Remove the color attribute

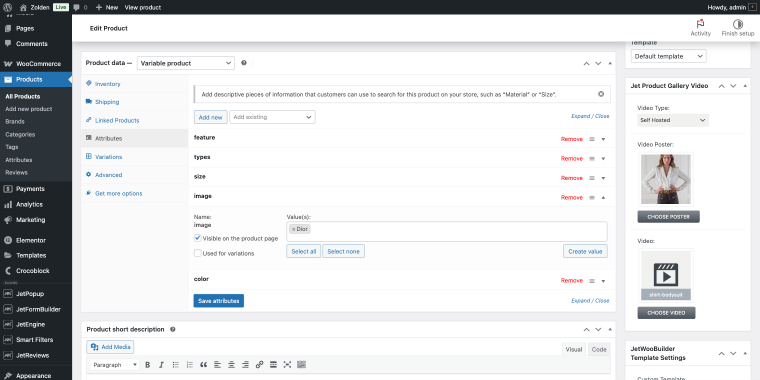tap(571, 281)
